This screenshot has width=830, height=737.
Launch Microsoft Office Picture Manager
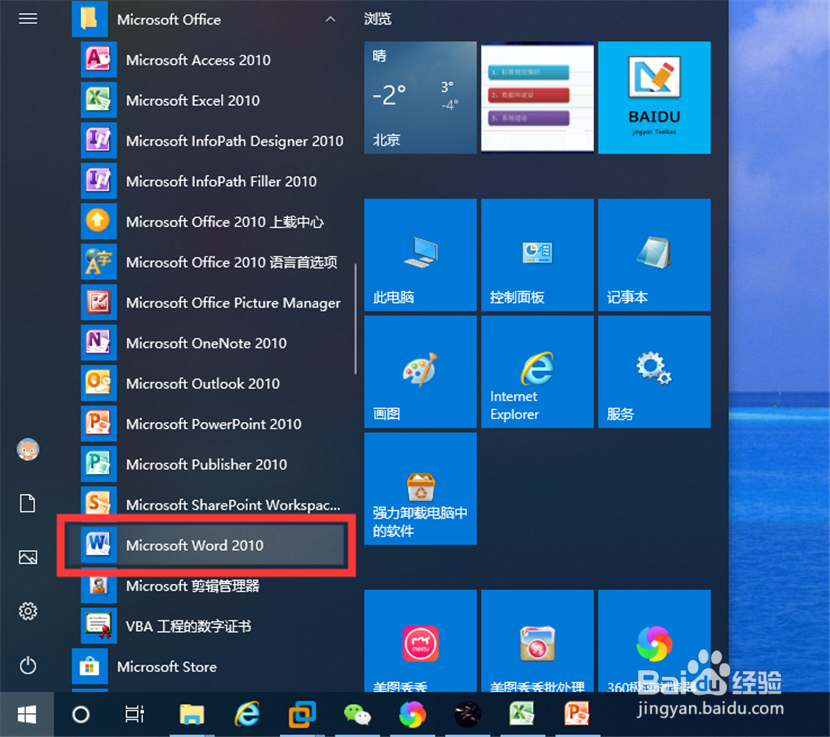pyautogui.click(x=212, y=303)
